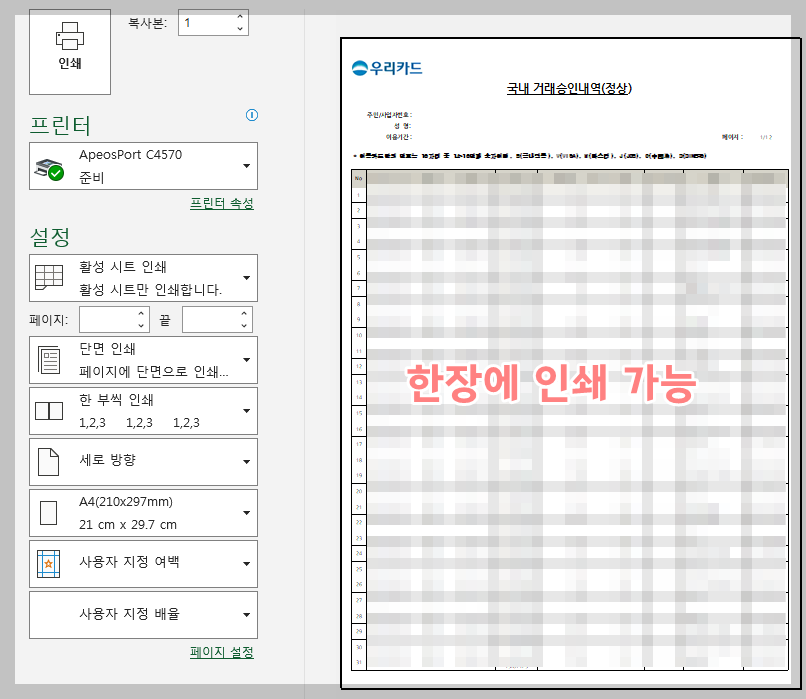
Task: Click the 한 부씩 인쇄 collated copies icon
Action: click(51, 410)
